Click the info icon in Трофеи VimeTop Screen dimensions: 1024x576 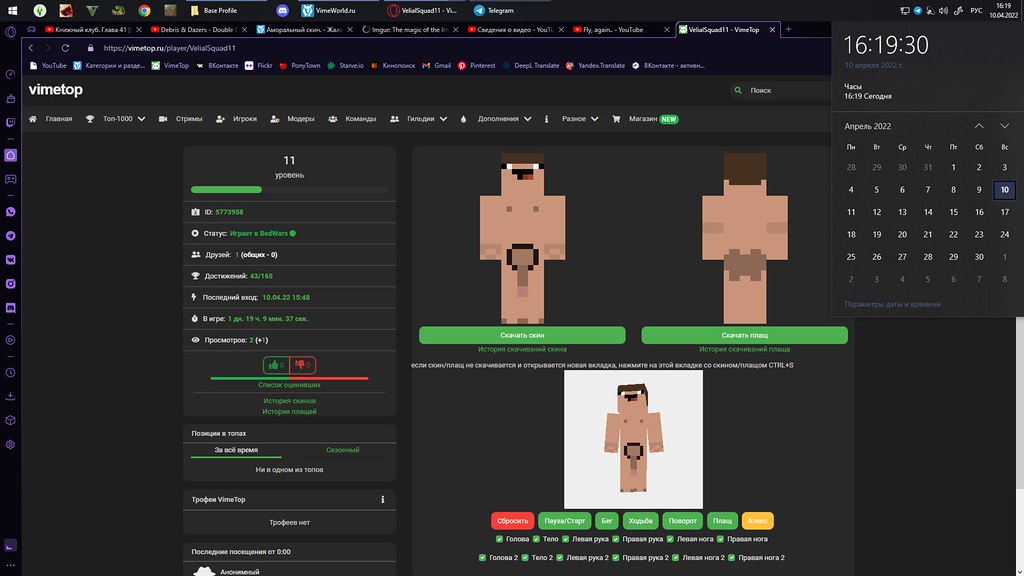[383, 499]
